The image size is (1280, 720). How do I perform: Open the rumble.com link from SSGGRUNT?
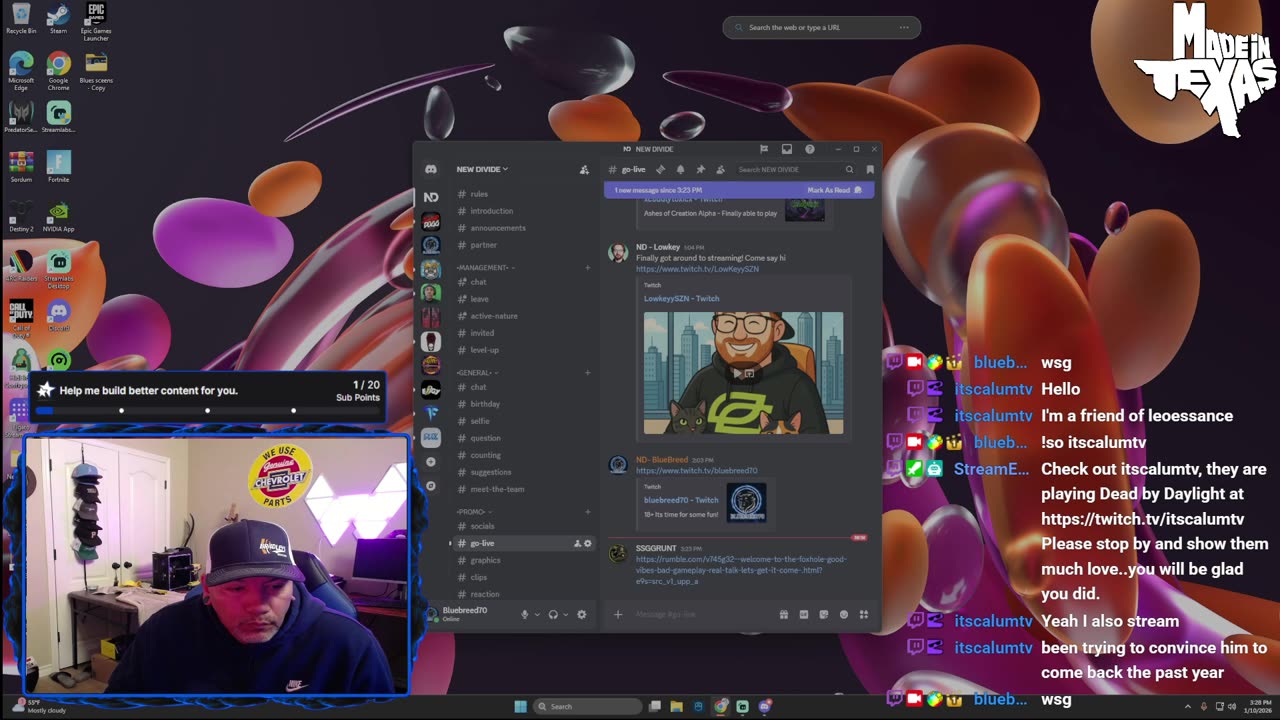(x=741, y=570)
